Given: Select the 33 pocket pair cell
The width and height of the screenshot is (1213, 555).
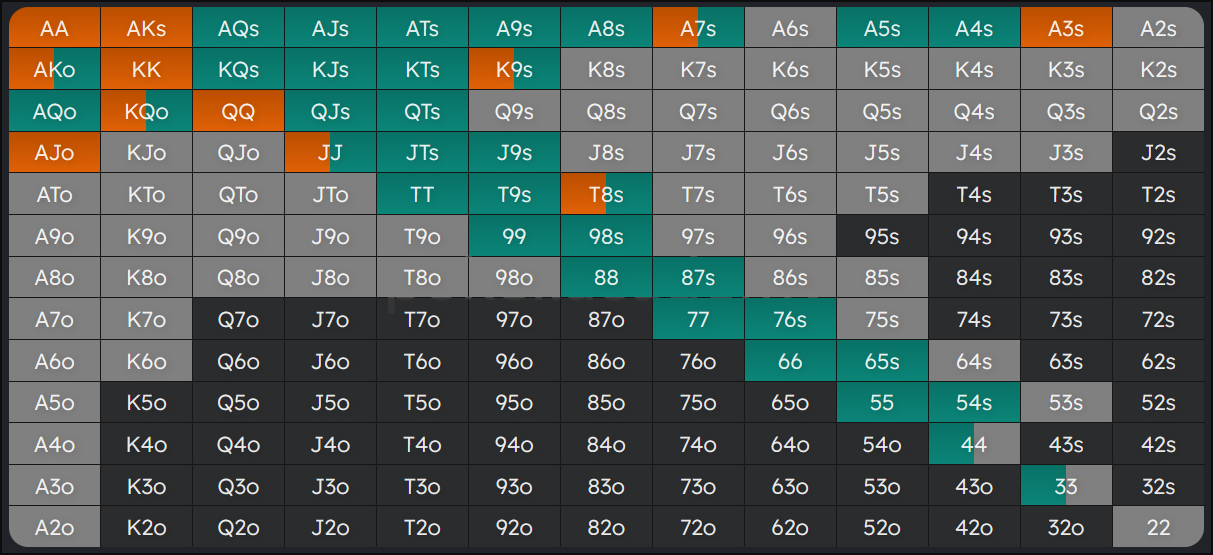Looking at the screenshot, I should point(1066,486).
